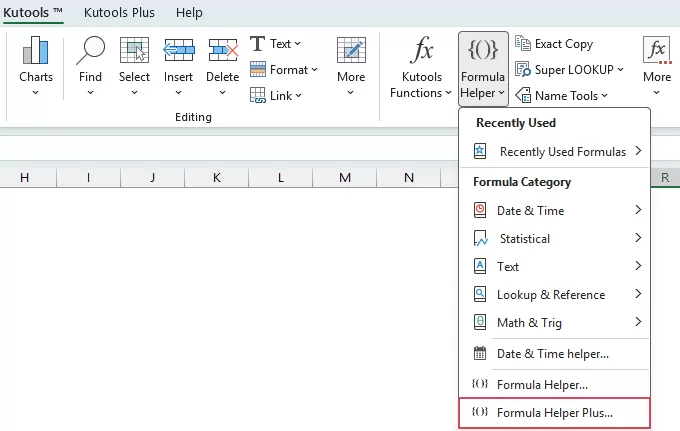Choose Lookup & Reference menu entry
This screenshot has width=680, height=431.
(555, 294)
